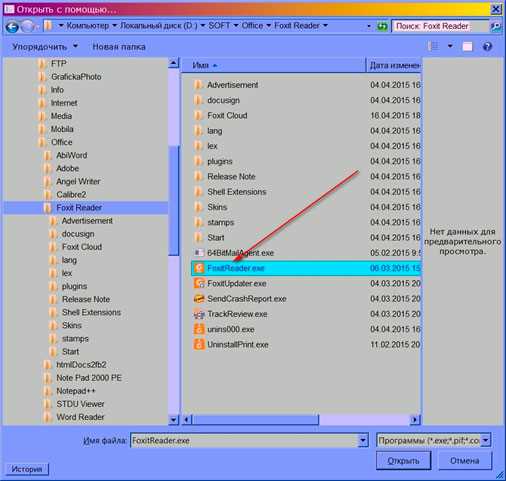Click the horizontal scrollbar right arrow
The image size is (506, 481).
[415, 419]
